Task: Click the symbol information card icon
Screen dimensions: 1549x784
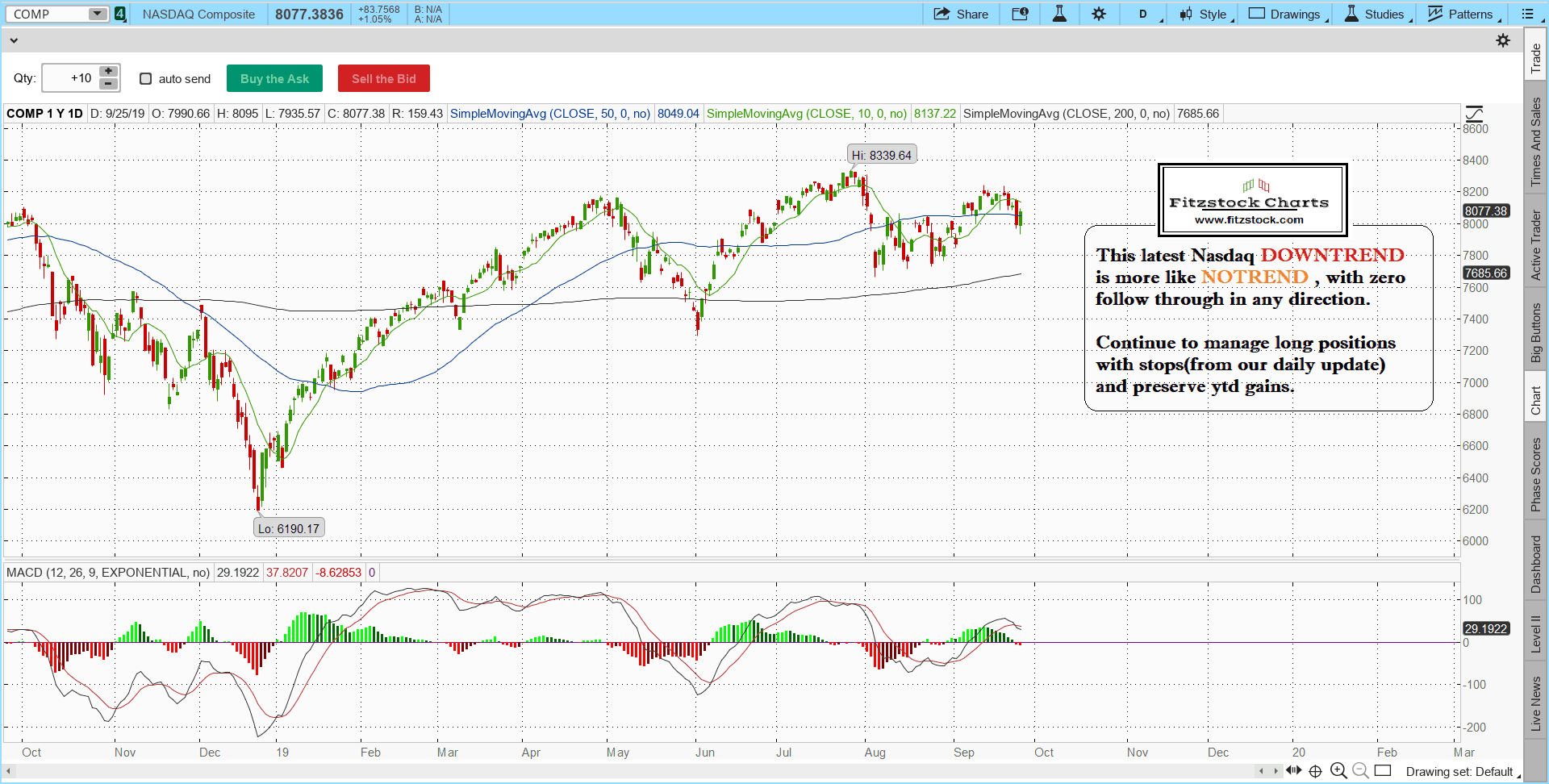Action: click(1020, 14)
